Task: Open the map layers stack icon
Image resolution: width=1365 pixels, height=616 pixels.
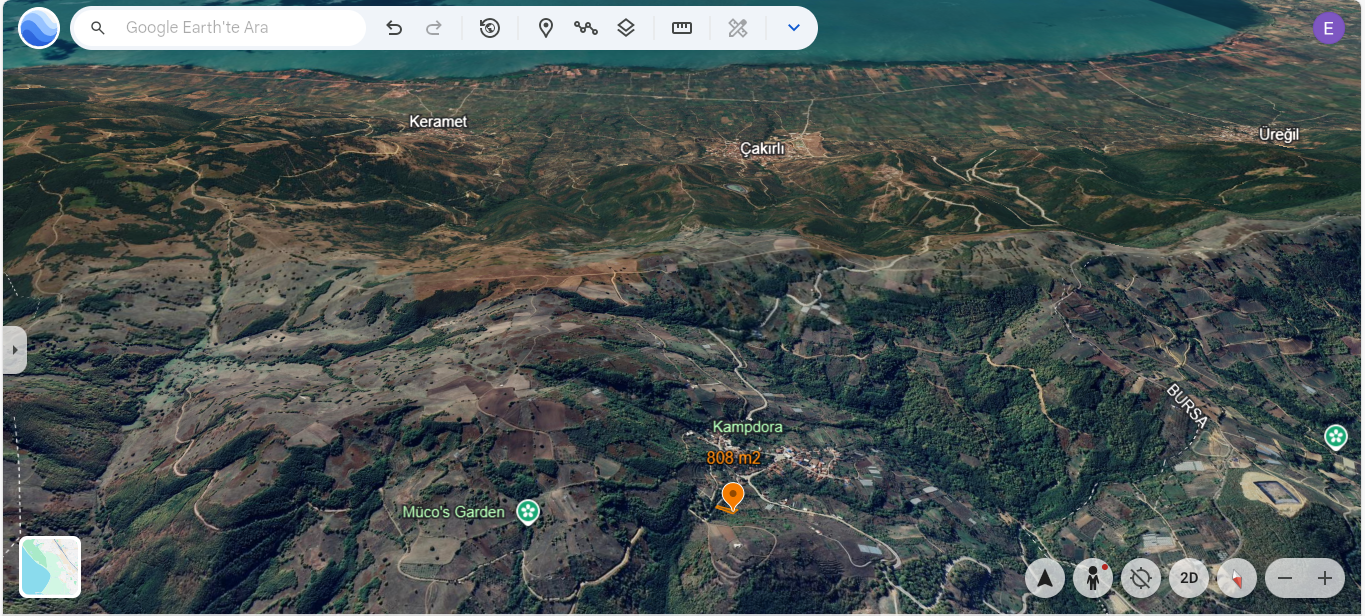Action: pos(626,28)
